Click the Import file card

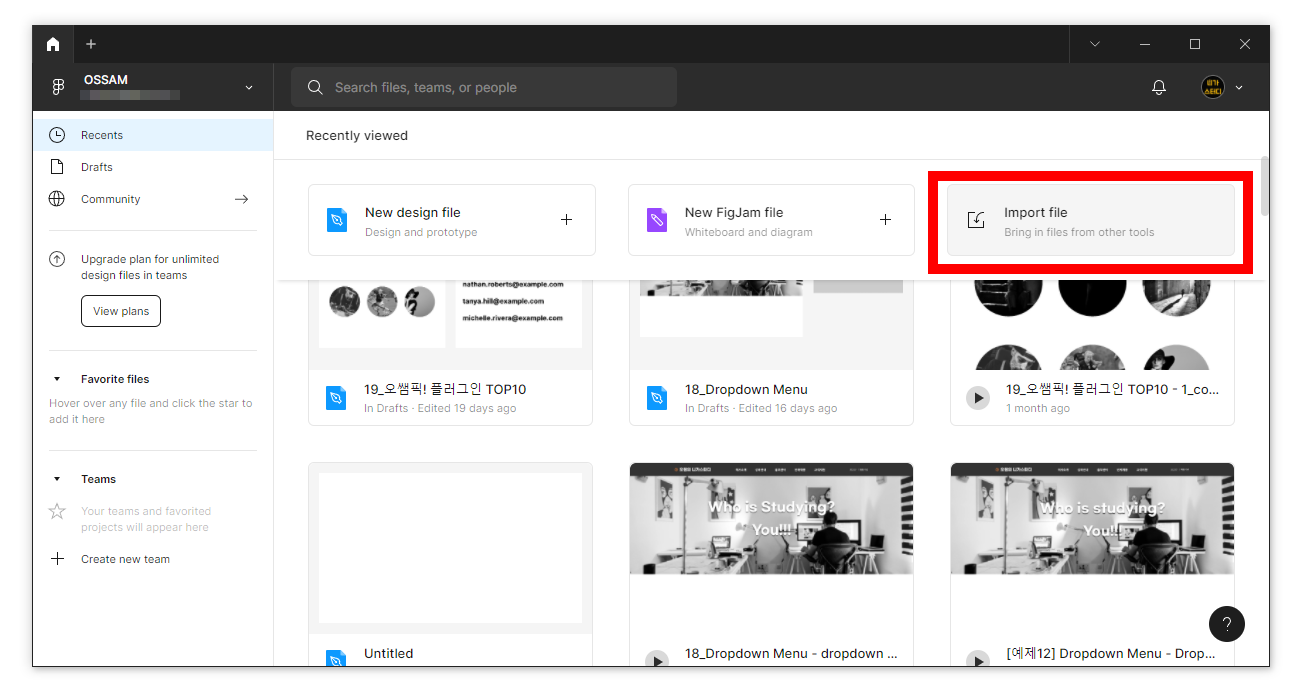pyautogui.click(x=1091, y=220)
